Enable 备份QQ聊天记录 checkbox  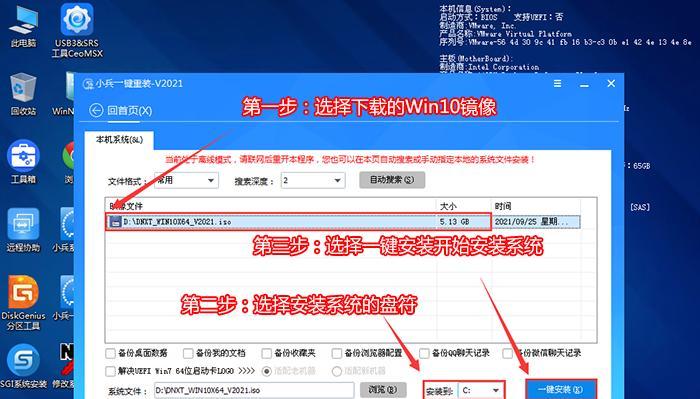tap(424, 353)
